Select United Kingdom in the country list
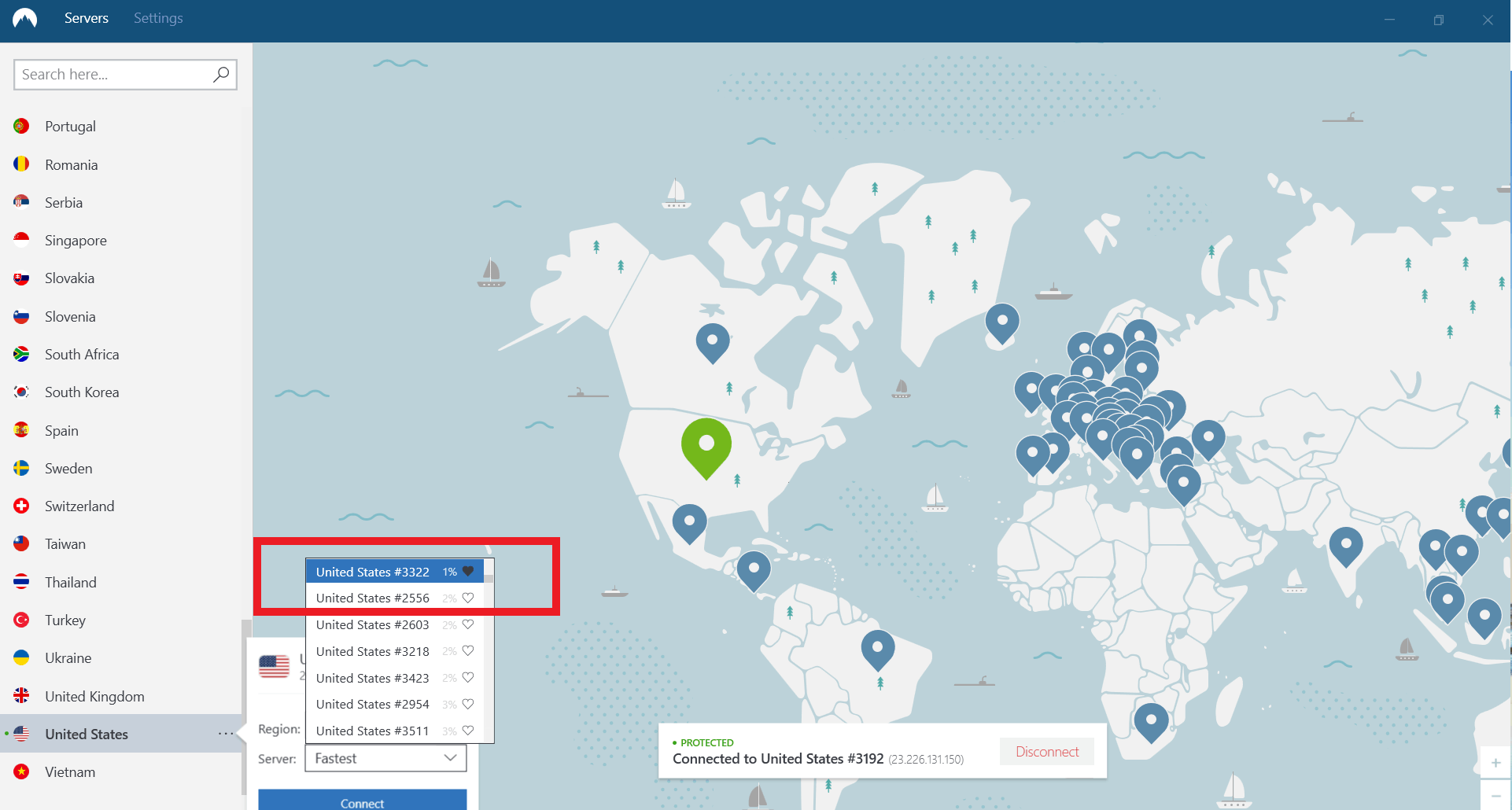 121,696
